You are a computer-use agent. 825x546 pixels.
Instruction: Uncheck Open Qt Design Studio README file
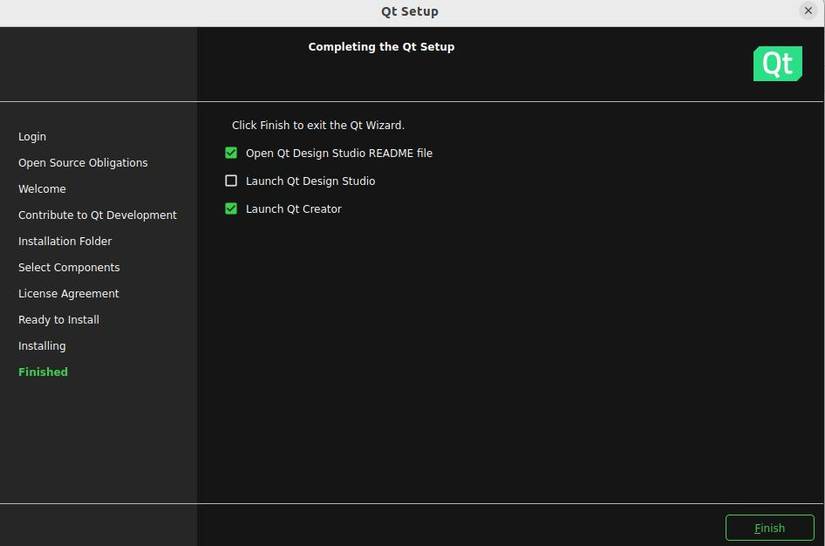tap(231, 153)
